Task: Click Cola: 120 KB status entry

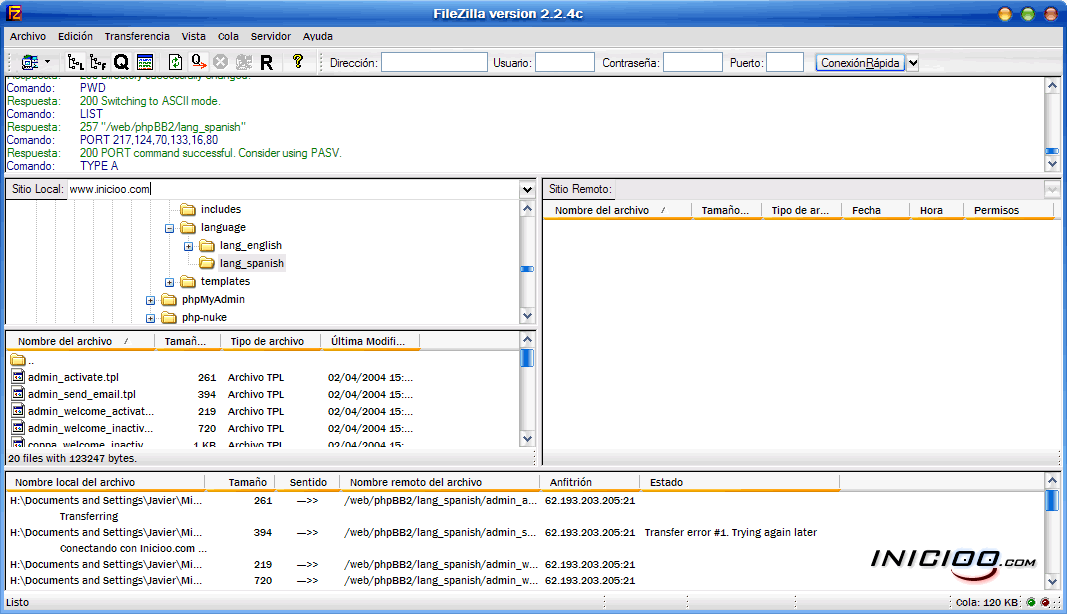Action: (987, 602)
